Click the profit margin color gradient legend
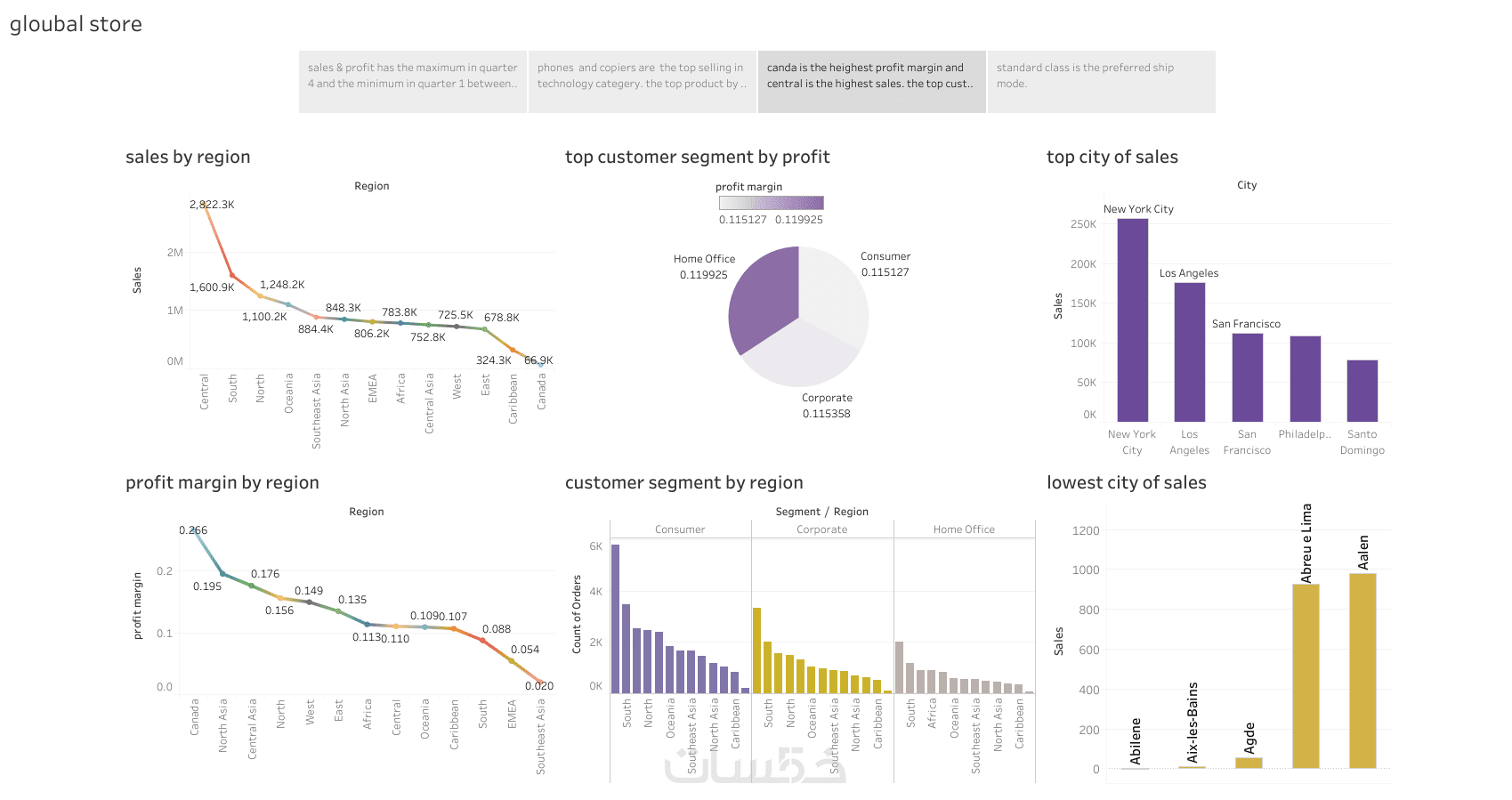 point(771,203)
